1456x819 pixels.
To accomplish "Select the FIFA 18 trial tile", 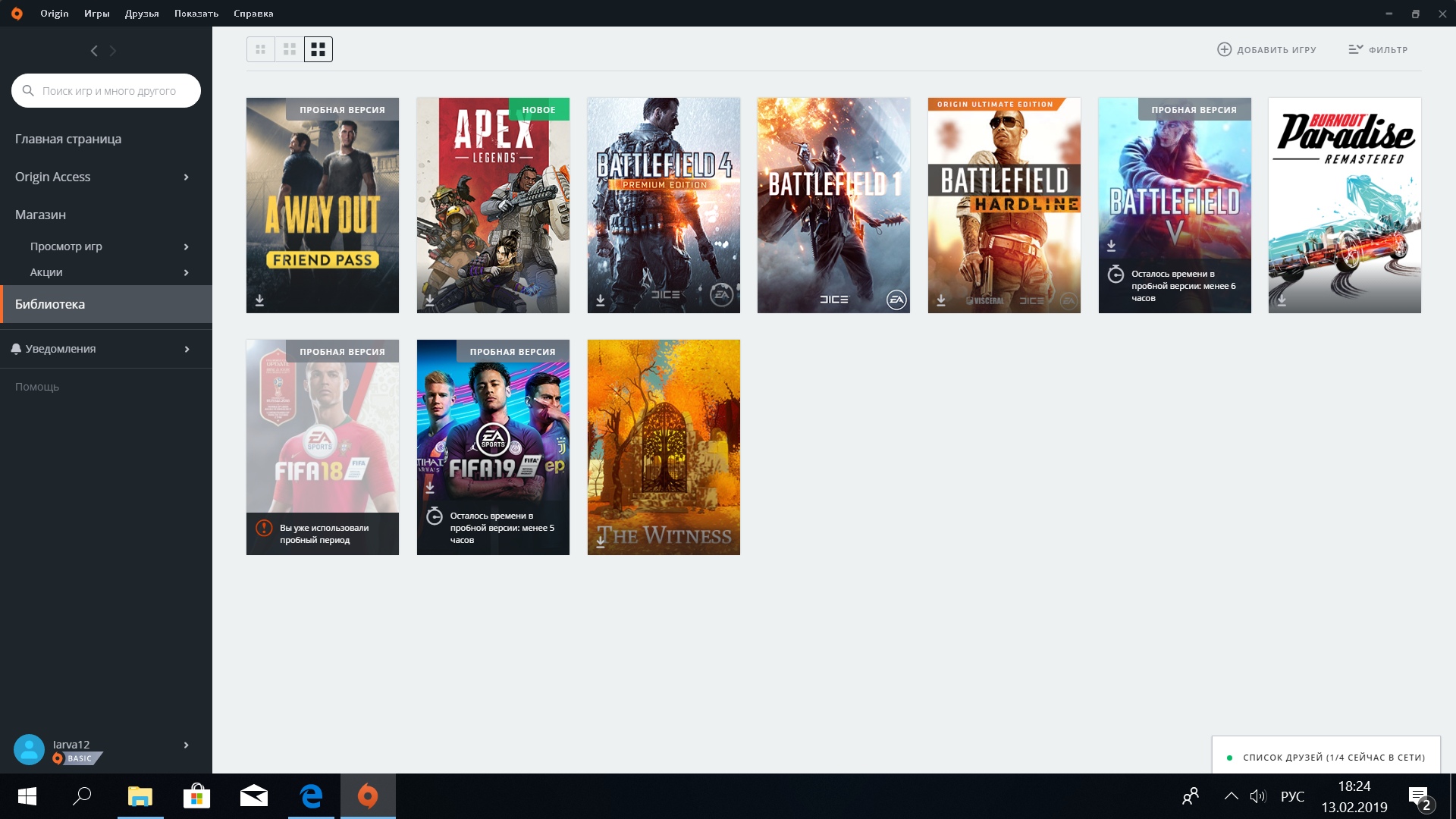I will 322,447.
